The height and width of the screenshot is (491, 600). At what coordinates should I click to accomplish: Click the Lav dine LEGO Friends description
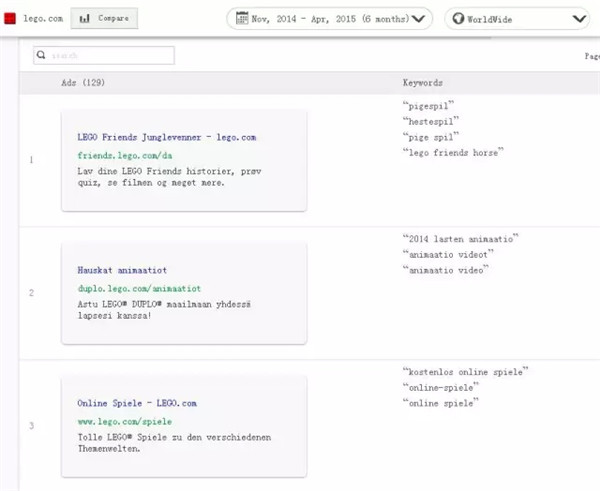(170, 177)
